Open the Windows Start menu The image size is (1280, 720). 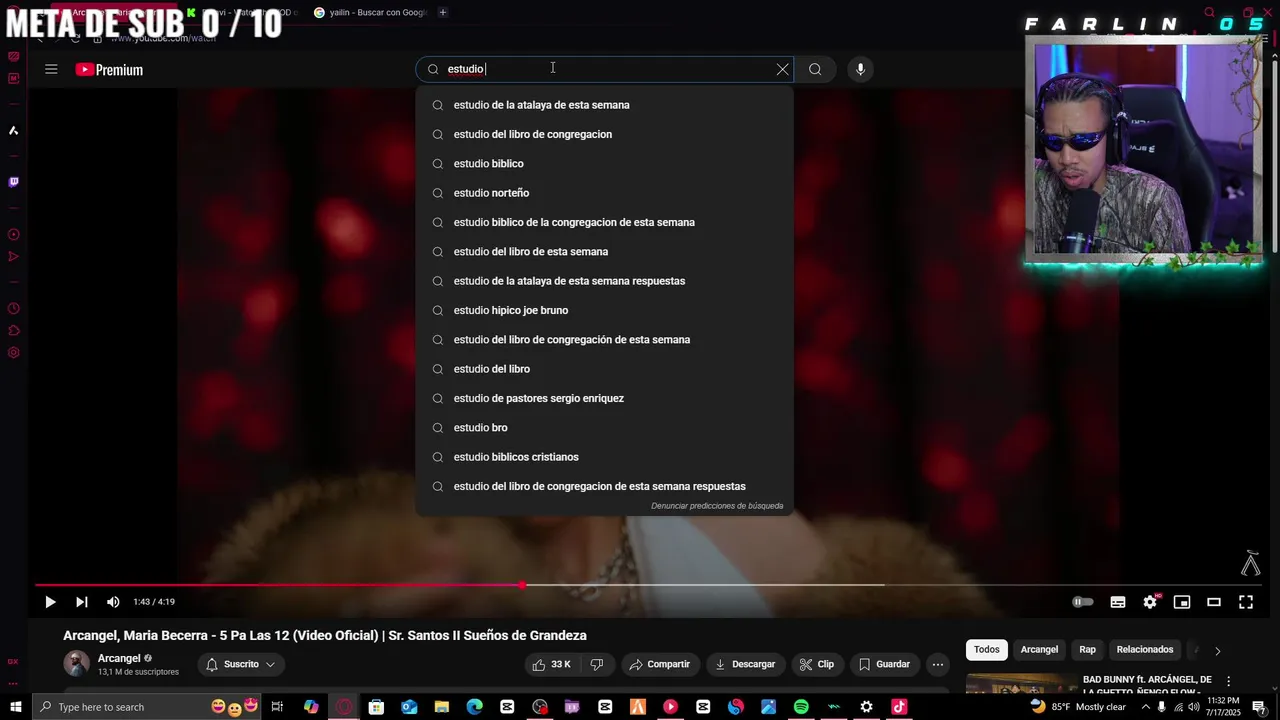16,707
